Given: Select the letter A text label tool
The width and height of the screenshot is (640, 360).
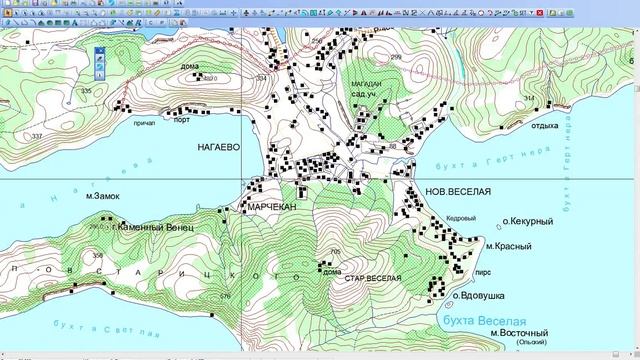Looking at the screenshot, I should [75, 23].
